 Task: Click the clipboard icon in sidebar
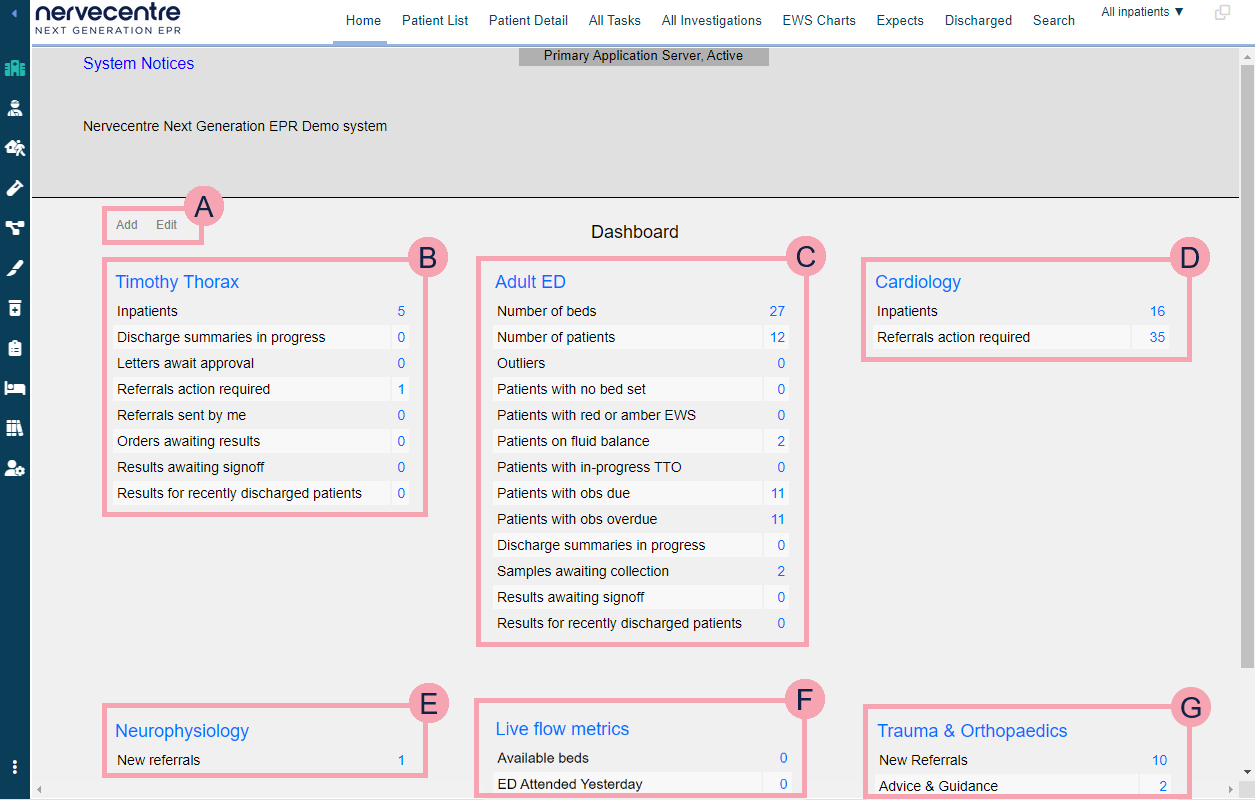(x=15, y=348)
